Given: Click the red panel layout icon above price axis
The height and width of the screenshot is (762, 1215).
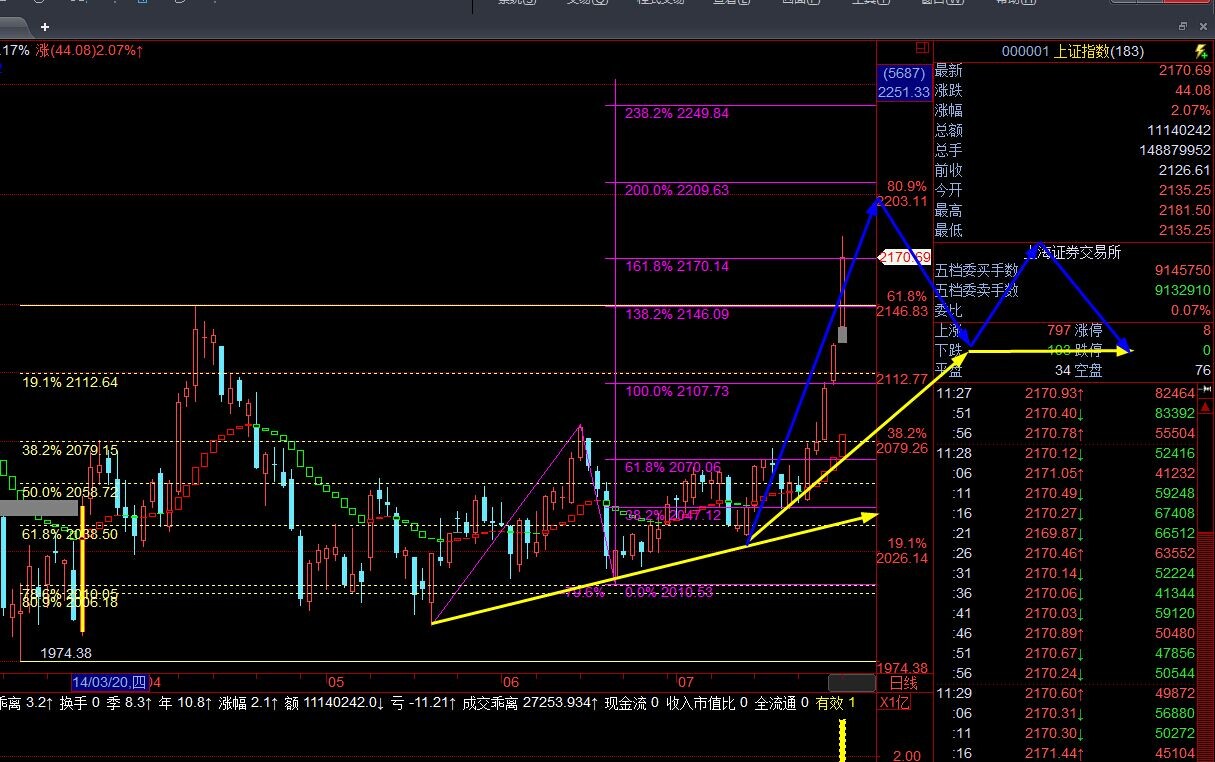Looking at the screenshot, I should [920, 47].
